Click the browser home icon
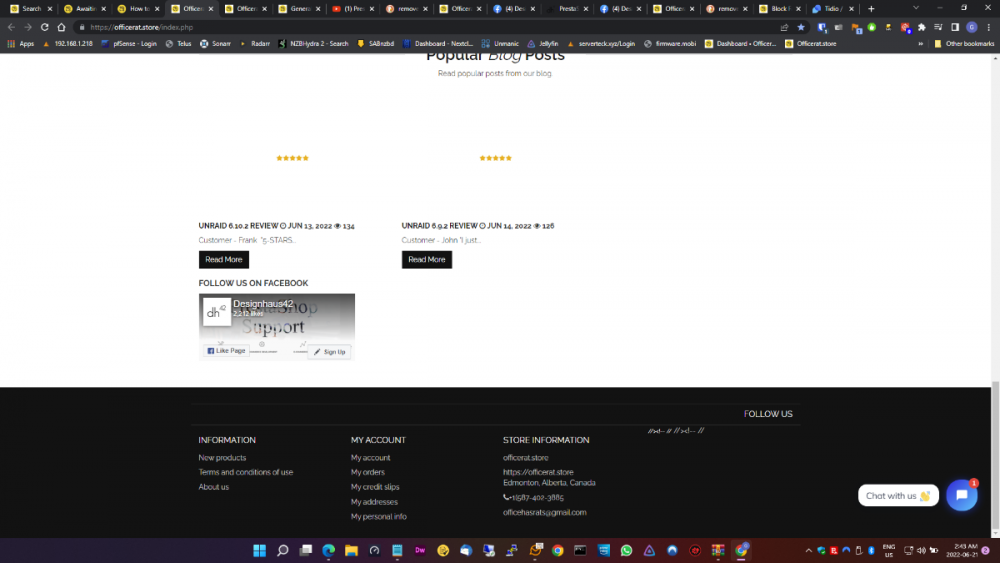This screenshot has height=563, width=1000. tap(62, 27)
